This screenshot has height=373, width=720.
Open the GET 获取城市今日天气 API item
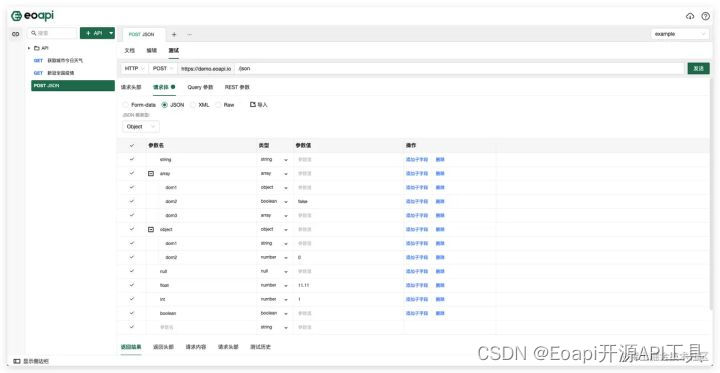click(x=73, y=60)
